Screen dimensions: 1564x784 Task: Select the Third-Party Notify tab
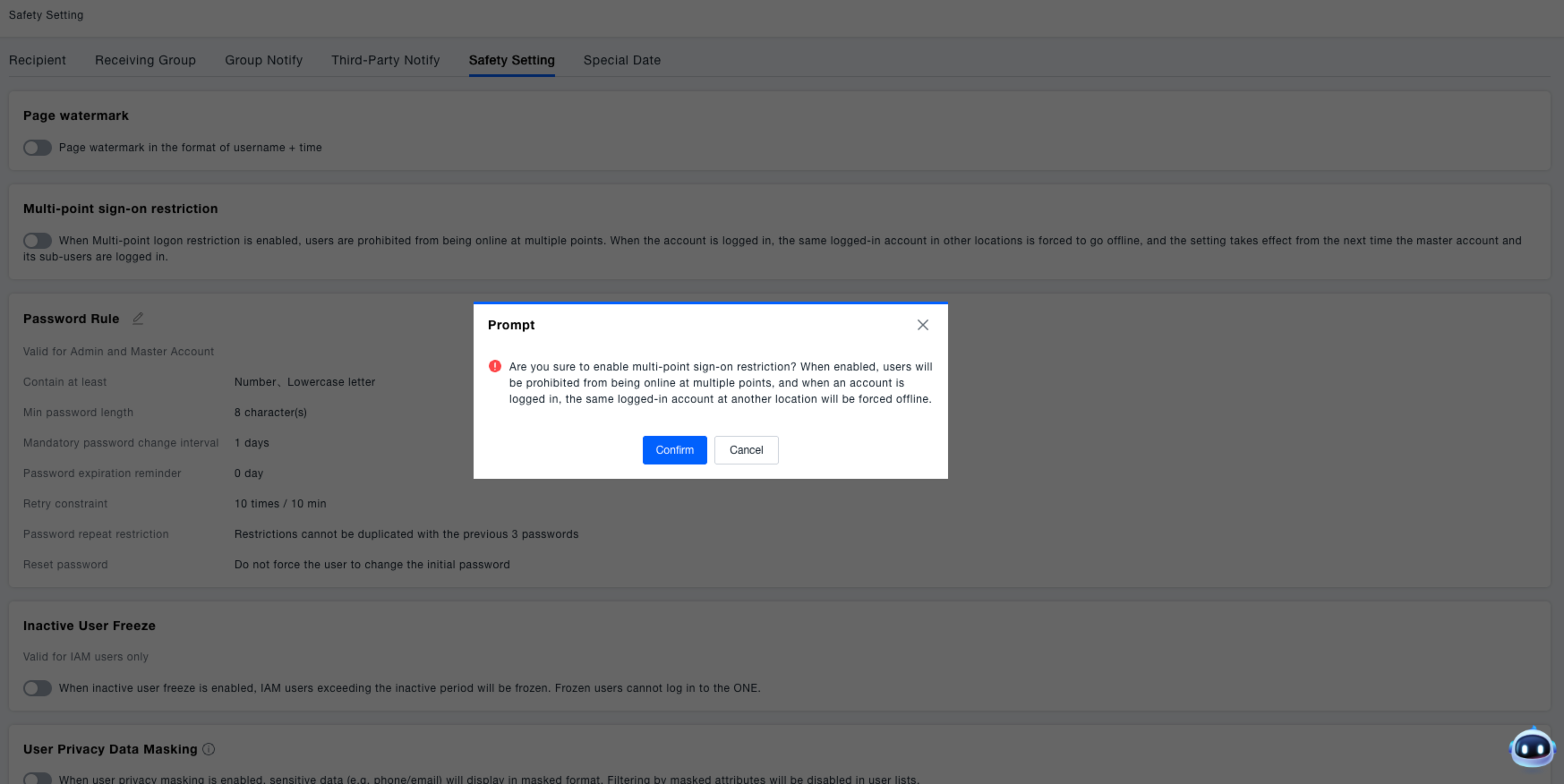[x=386, y=60]
